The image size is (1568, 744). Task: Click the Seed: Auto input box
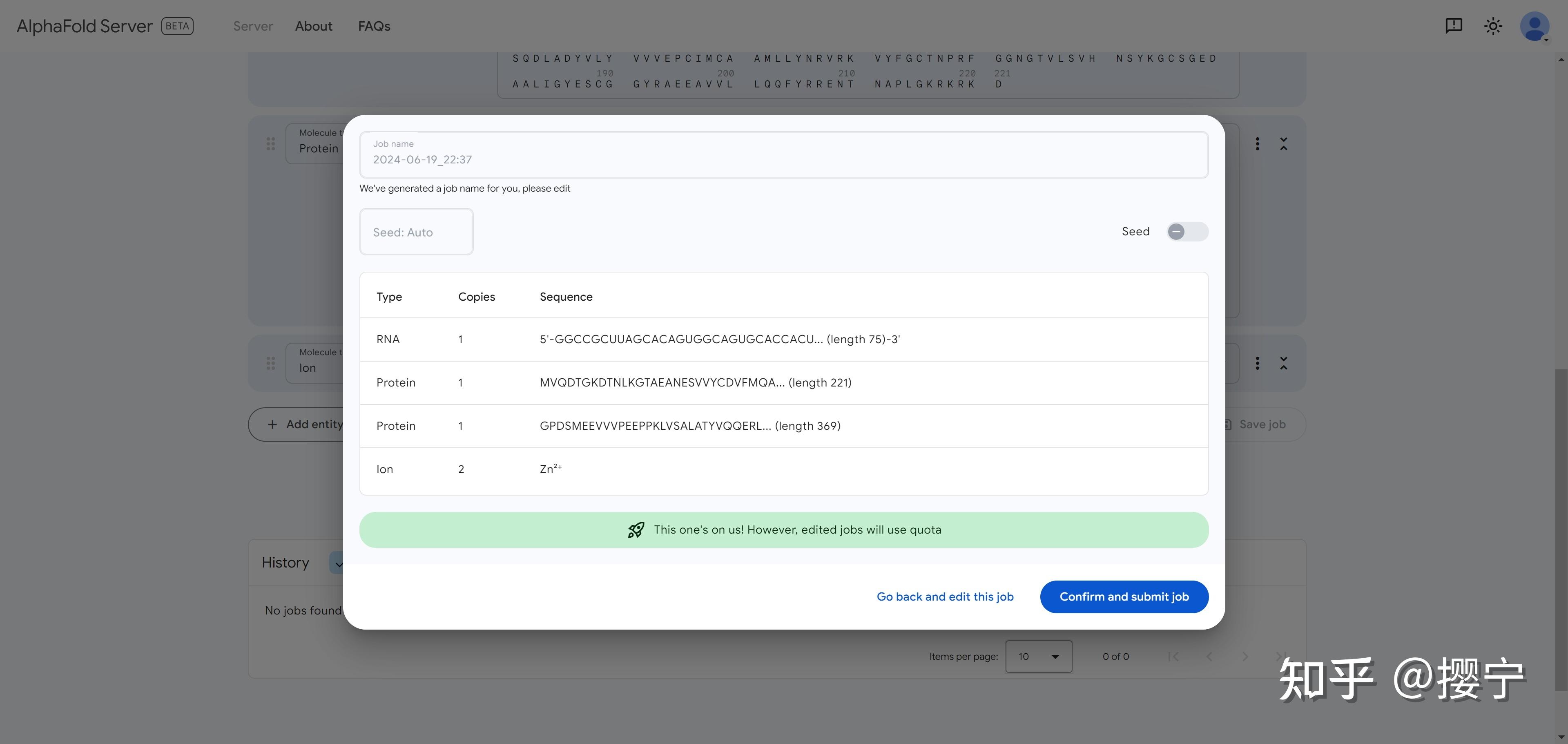[416, 232]
